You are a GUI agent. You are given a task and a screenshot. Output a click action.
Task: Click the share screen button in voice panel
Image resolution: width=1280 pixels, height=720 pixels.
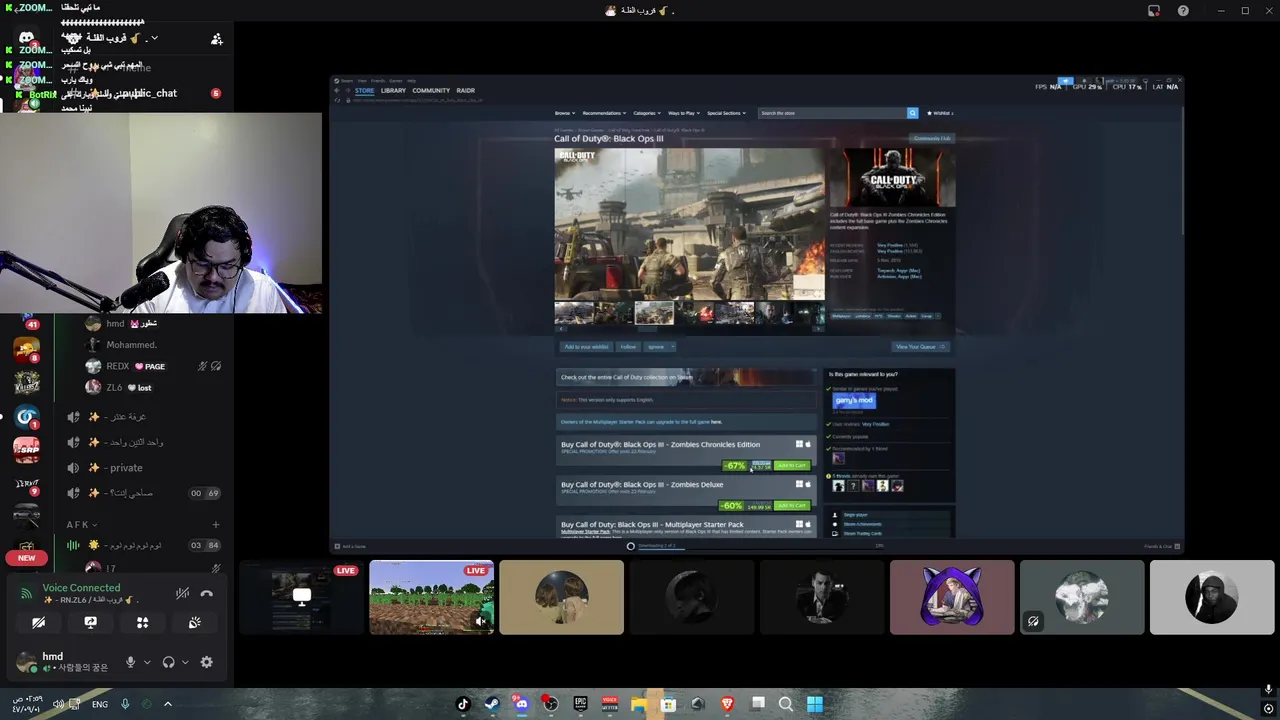90,622
